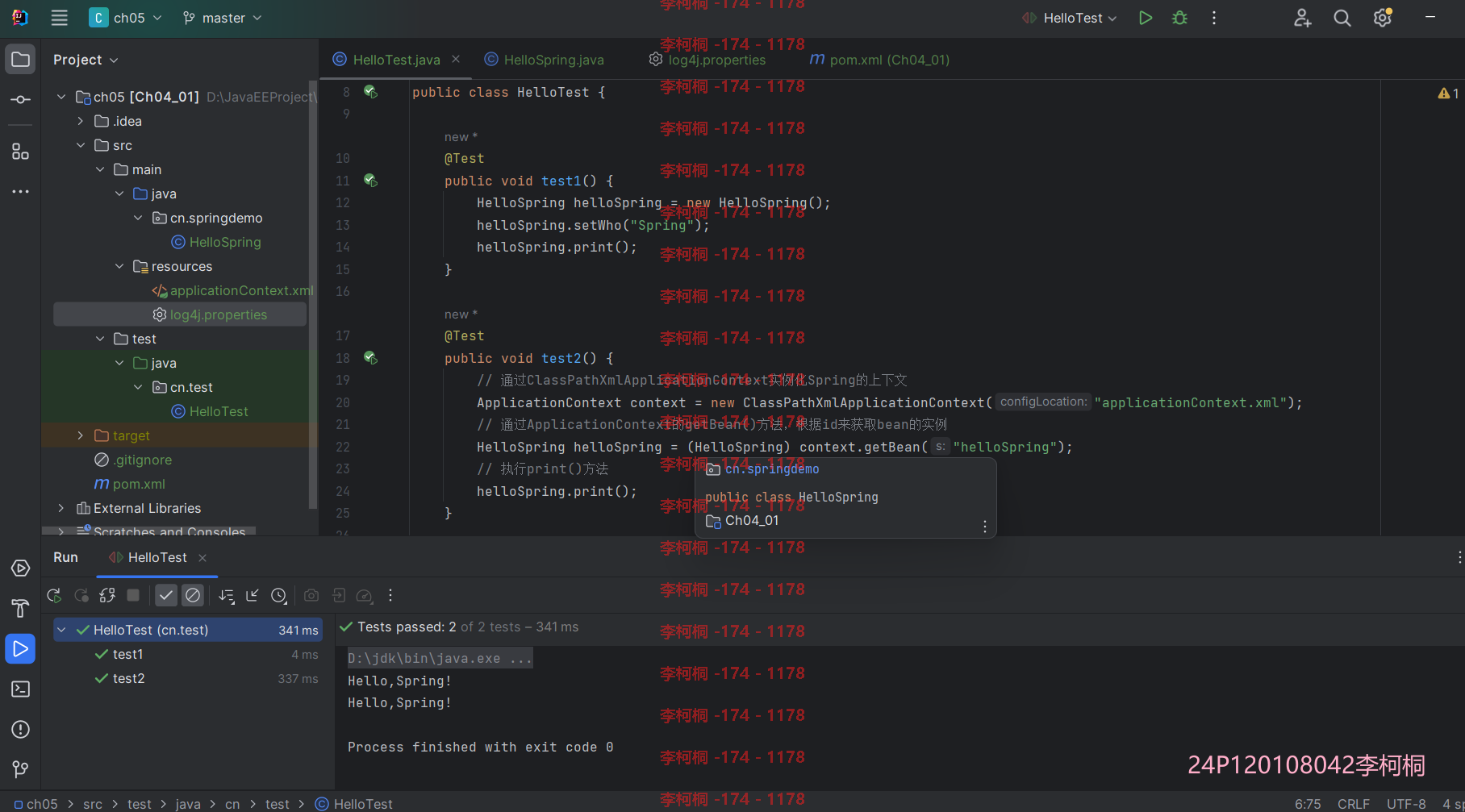Click 6:75 caret position indicator
1465x812 pixels.
1308,804
